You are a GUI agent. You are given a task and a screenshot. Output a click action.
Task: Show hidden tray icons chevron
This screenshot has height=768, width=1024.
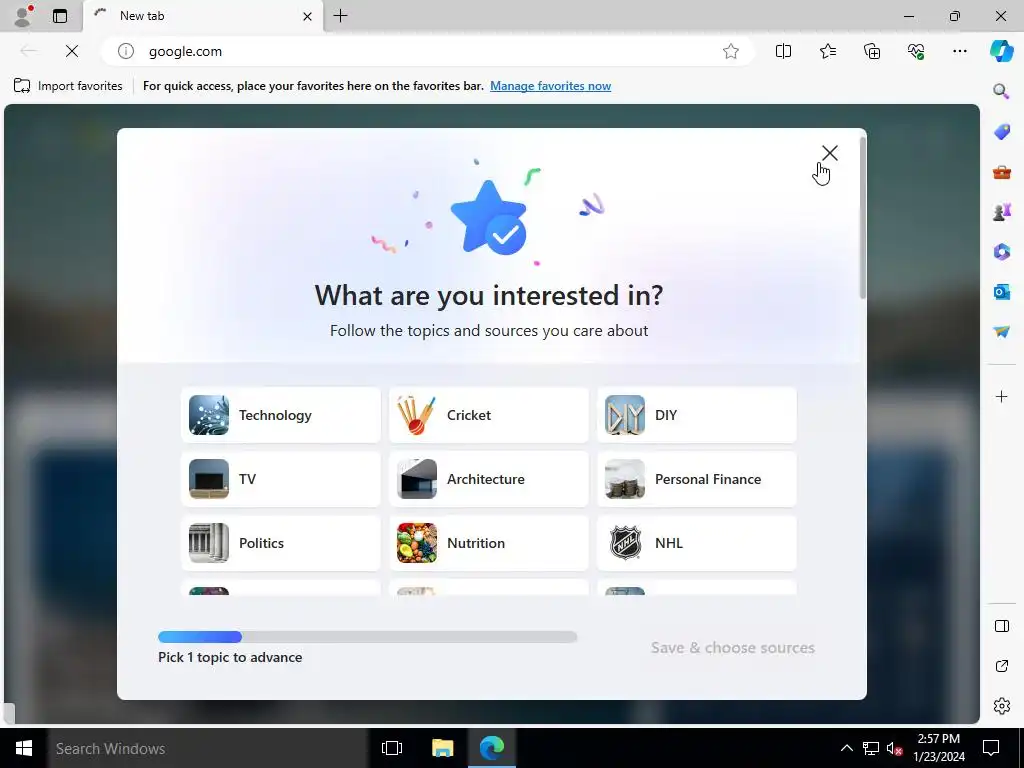tap(846, 748)
